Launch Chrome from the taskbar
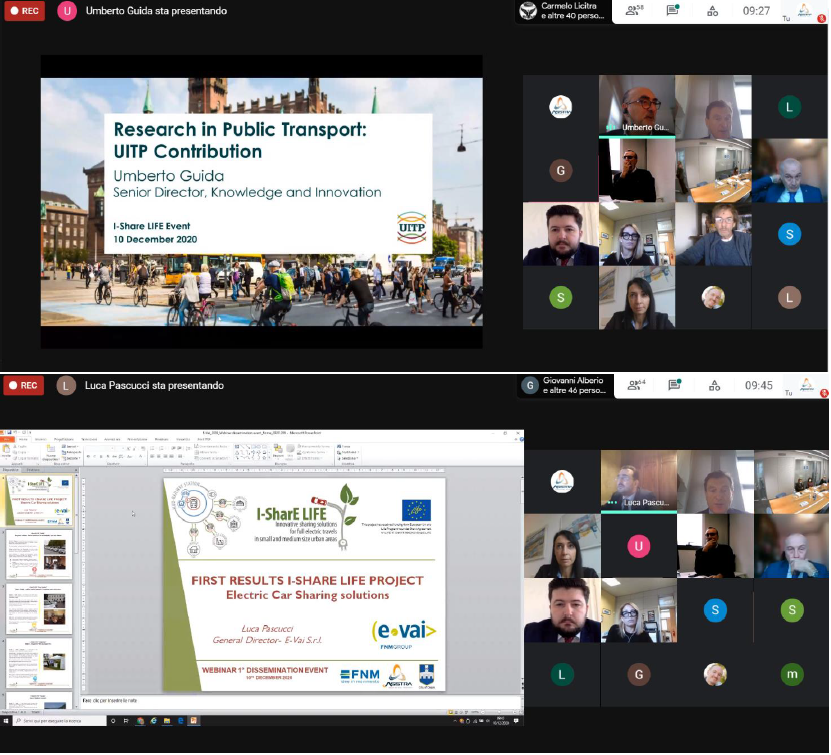Screen dimensions: 831x755 pyautogui.click(x=140, y=721)
